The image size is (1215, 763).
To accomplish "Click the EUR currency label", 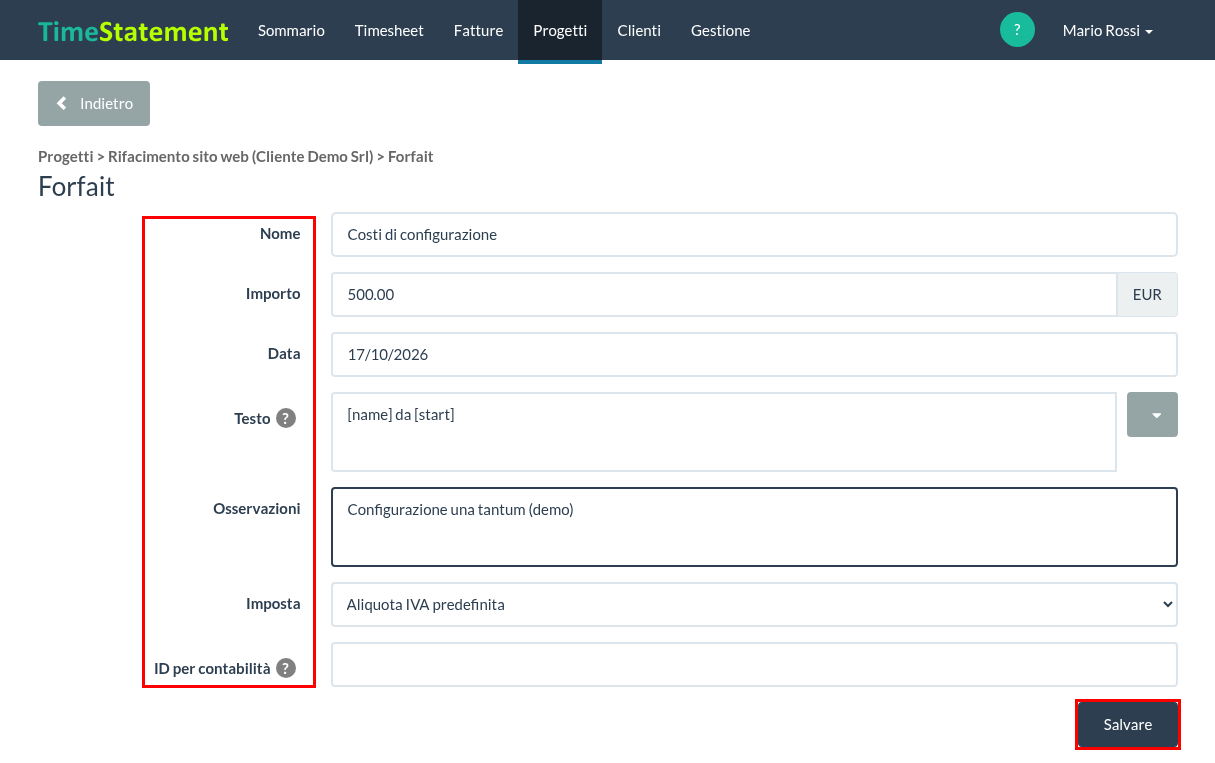I will [1147, 294].
